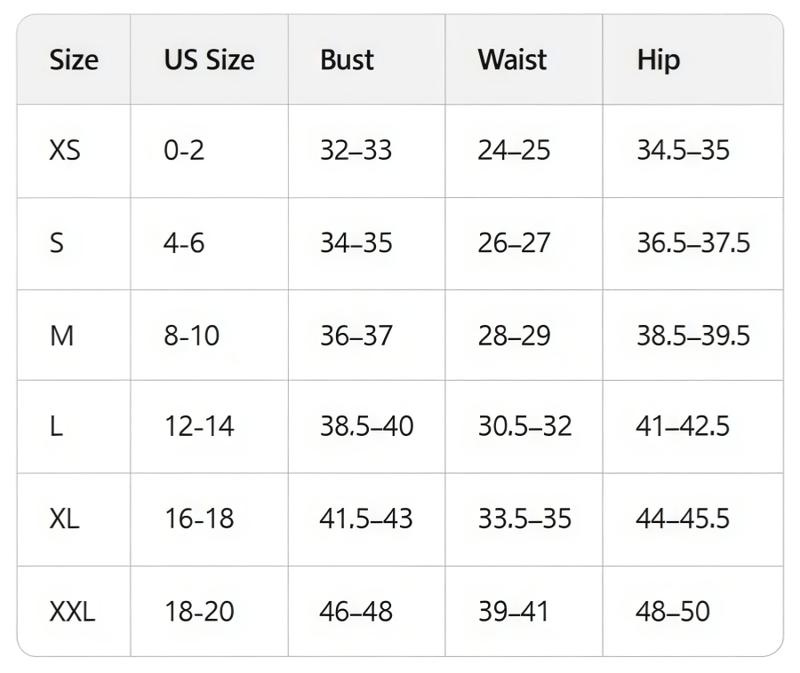Click the Size column header
Image resolution: width=800 pixels, height=673 pixels.
(74, 60)
